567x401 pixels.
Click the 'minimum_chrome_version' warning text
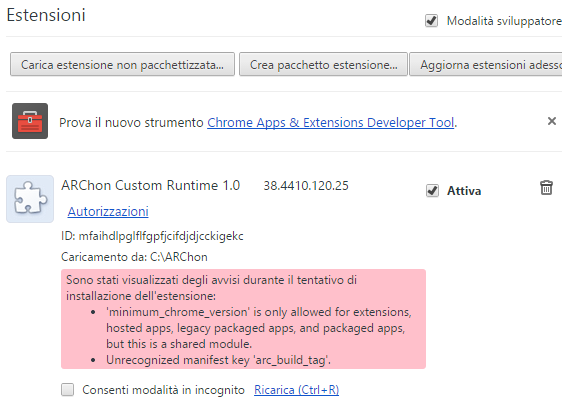click(x=259, y=328)
